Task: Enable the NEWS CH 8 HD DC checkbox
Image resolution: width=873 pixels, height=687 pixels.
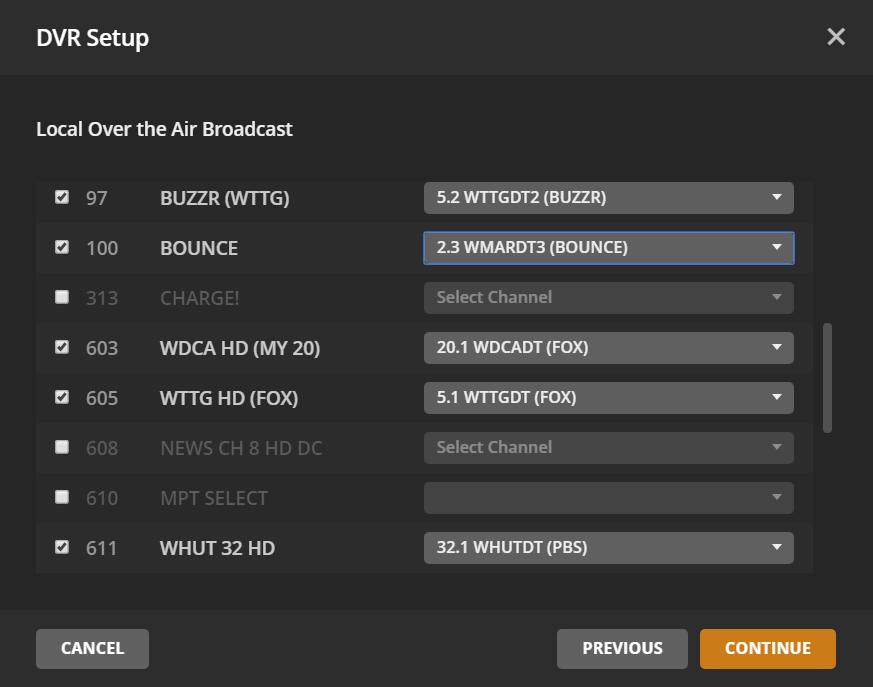Action: 62,447
